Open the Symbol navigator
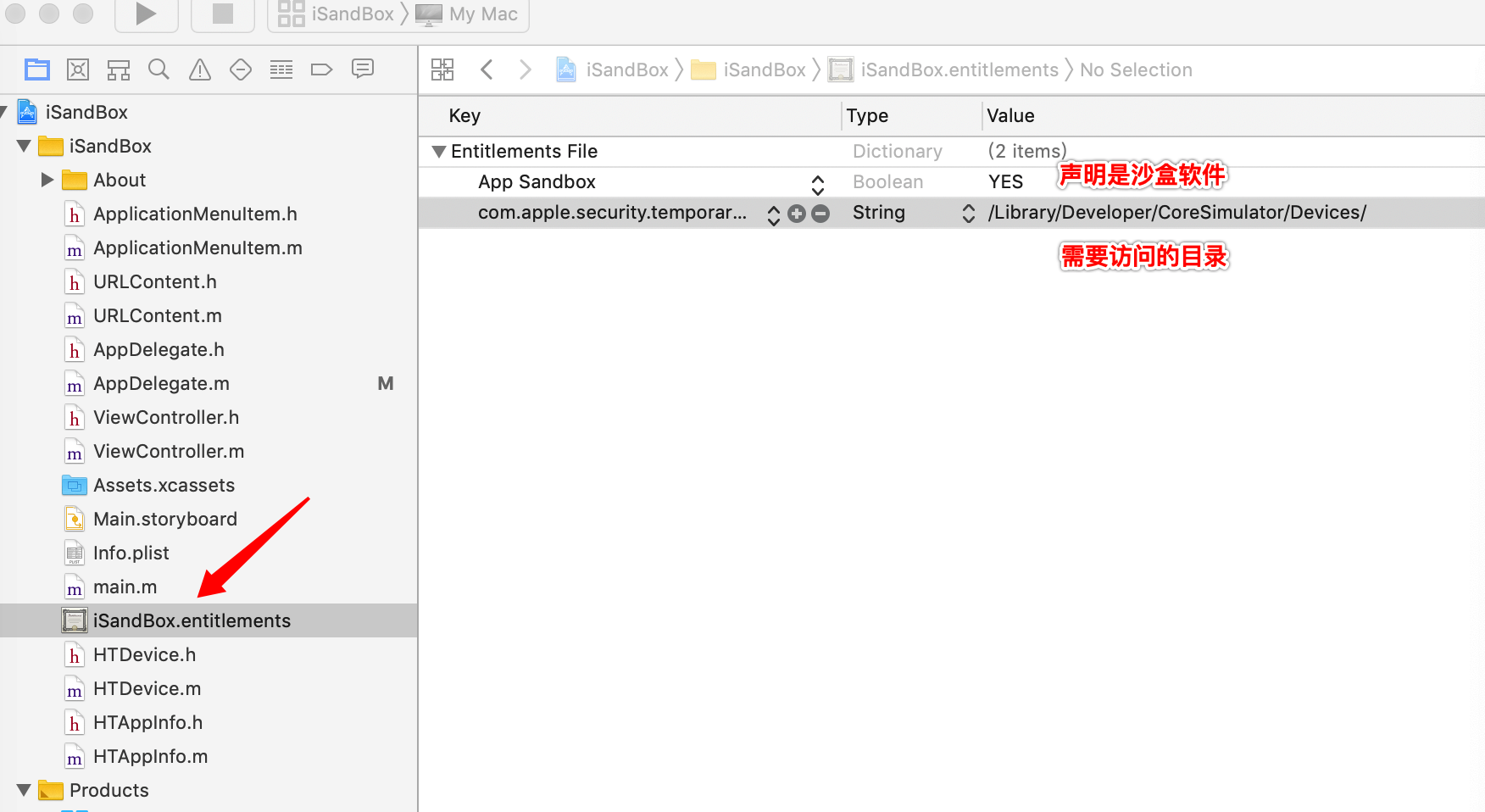The height and width of the screenshot is (812, 1485). coord(119,70)
